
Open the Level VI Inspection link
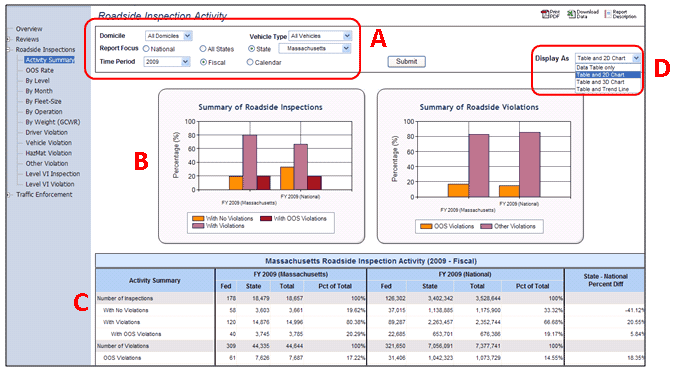[52, 174]
